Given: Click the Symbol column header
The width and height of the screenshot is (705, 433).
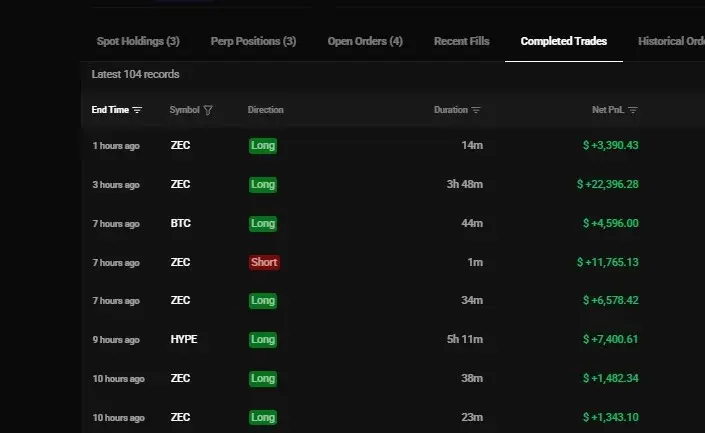Looking at the screenshot, I should click(x=184, y=110).
